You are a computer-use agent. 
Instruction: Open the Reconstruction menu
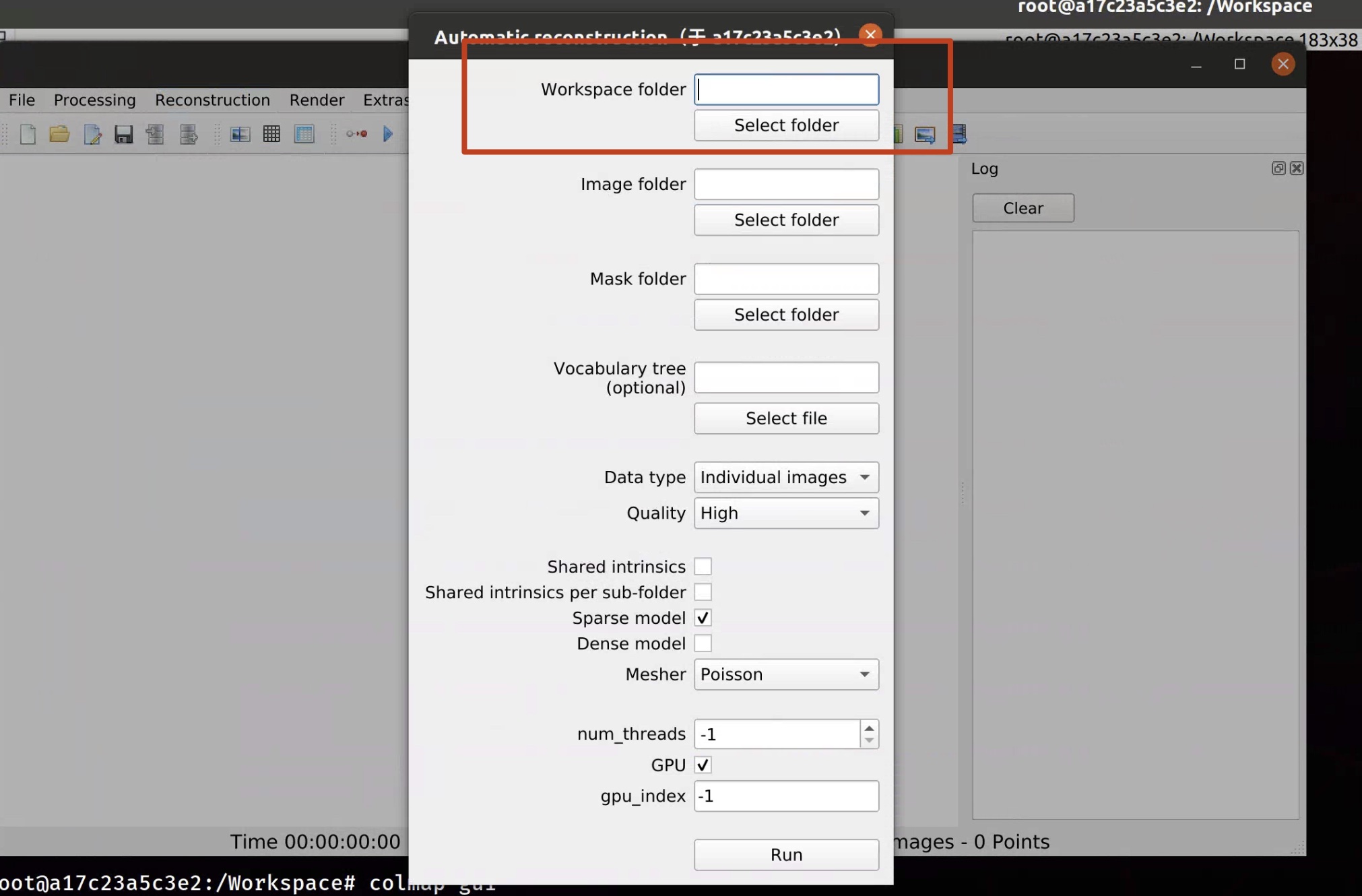(x=212, y=100)
